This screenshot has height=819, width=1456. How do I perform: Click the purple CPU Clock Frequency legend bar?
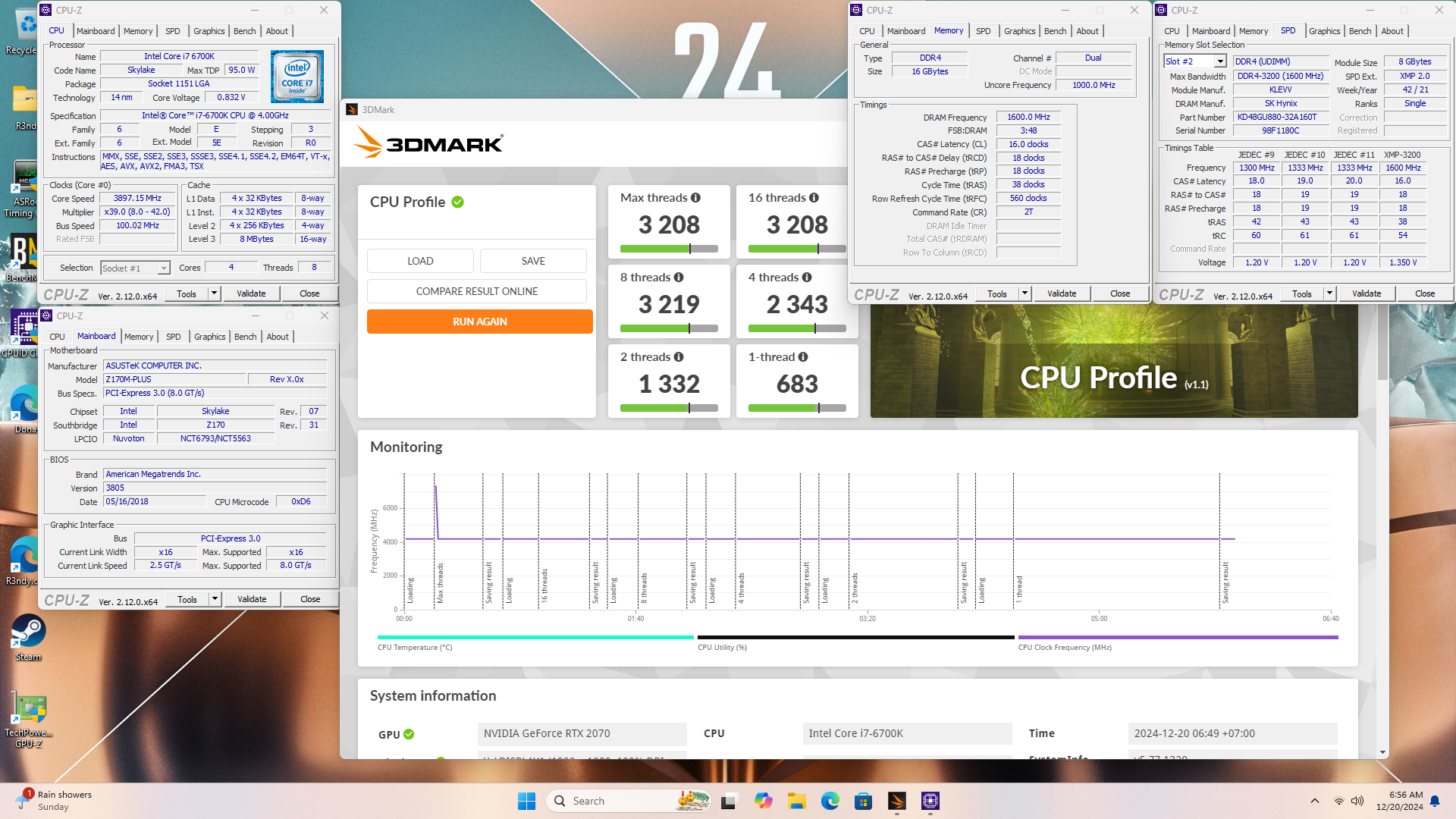[1178, 638]
